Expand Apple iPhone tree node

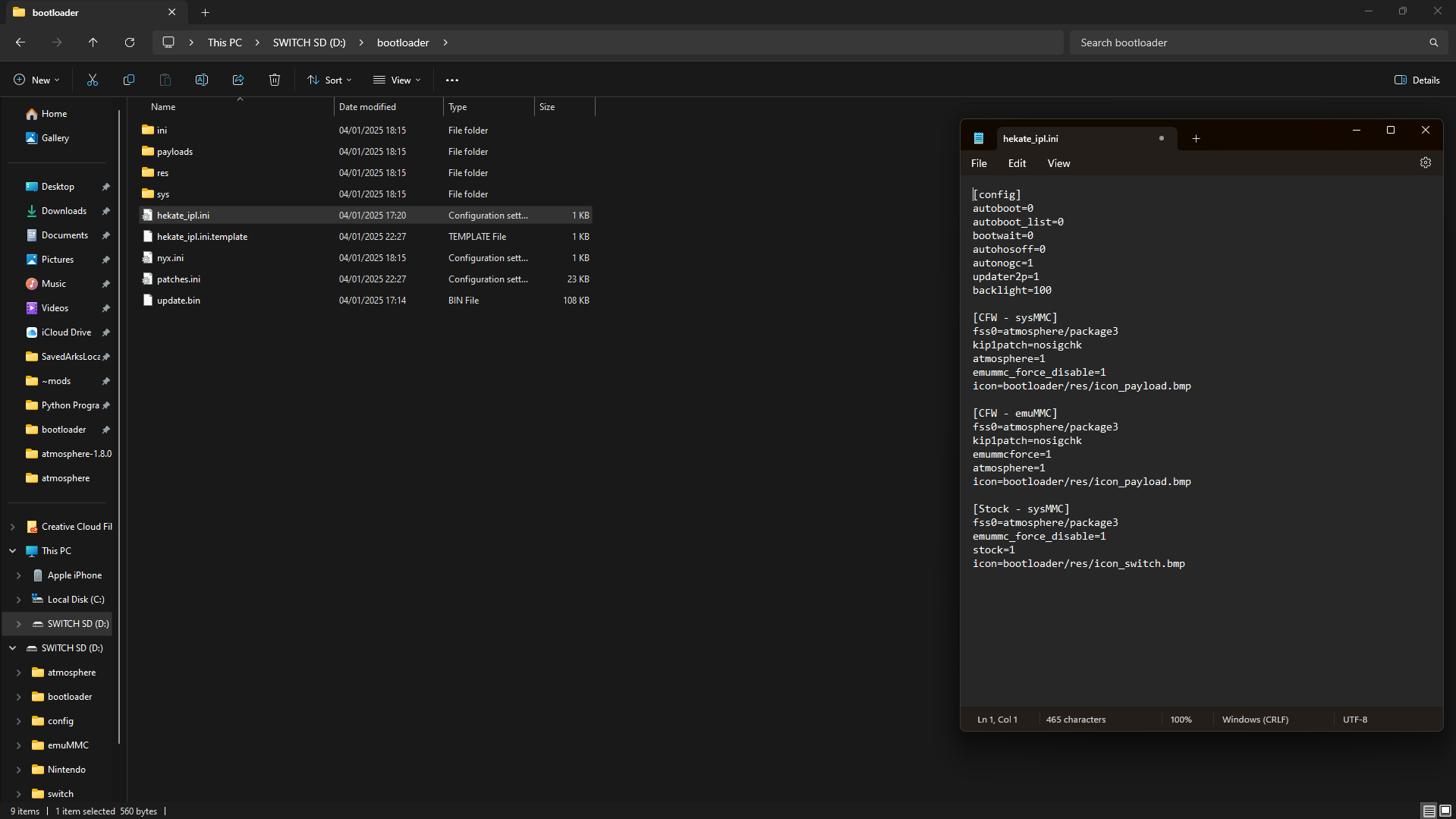pyautogui.click(x=19, y=575)
